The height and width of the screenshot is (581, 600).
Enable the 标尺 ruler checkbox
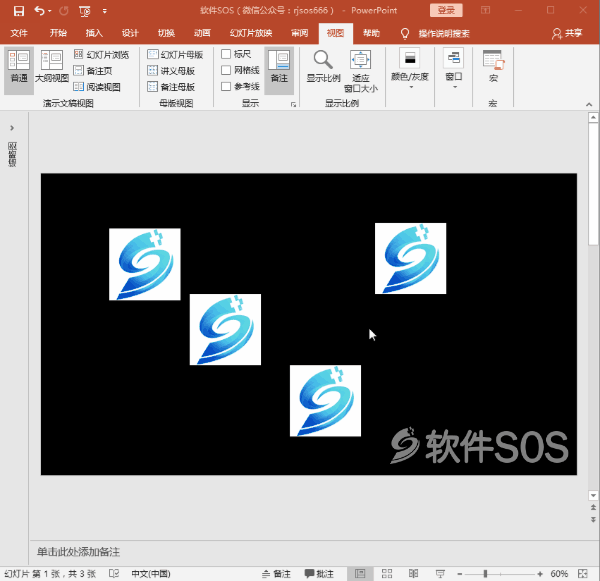[x=226, y=54]
